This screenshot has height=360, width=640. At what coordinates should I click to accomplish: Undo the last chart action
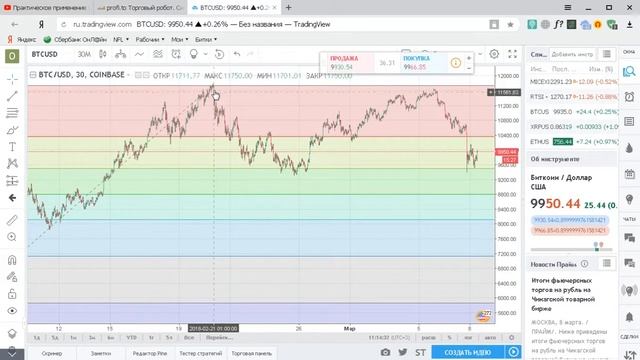(x=237, y=54)
